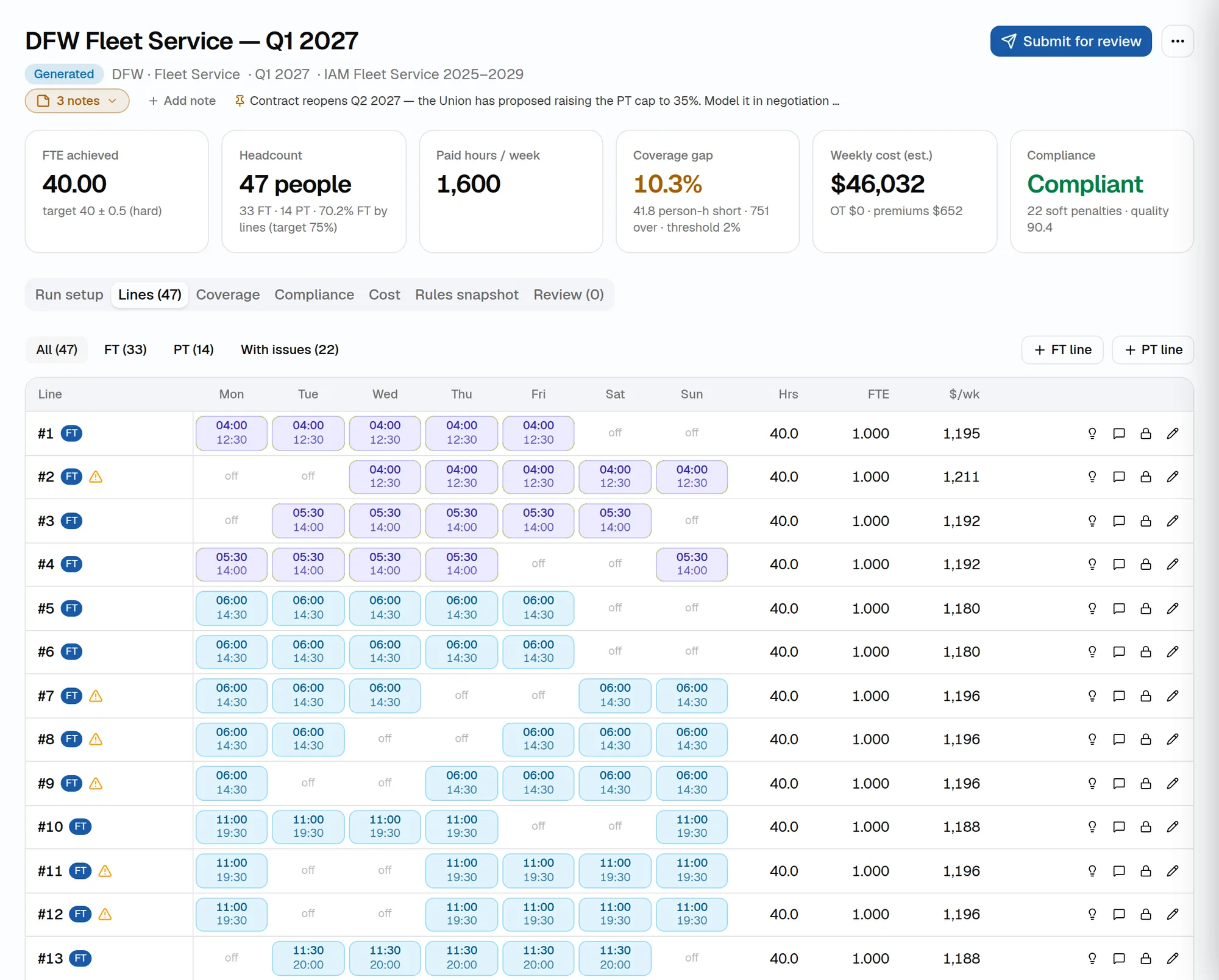Click the warning triangle on line #8

tap(96, 739)
